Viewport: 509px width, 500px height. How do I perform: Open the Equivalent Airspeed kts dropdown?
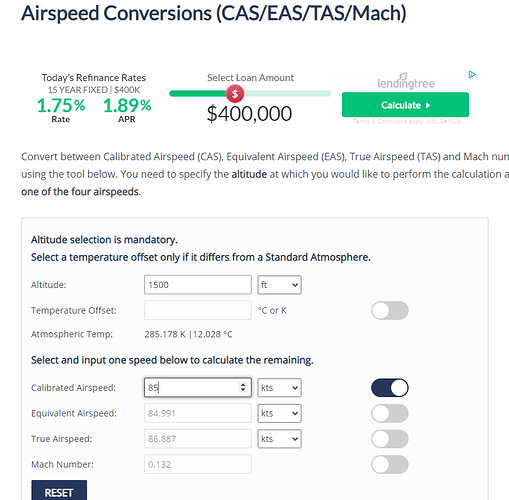pyautogui.click(x=279, y=413)
